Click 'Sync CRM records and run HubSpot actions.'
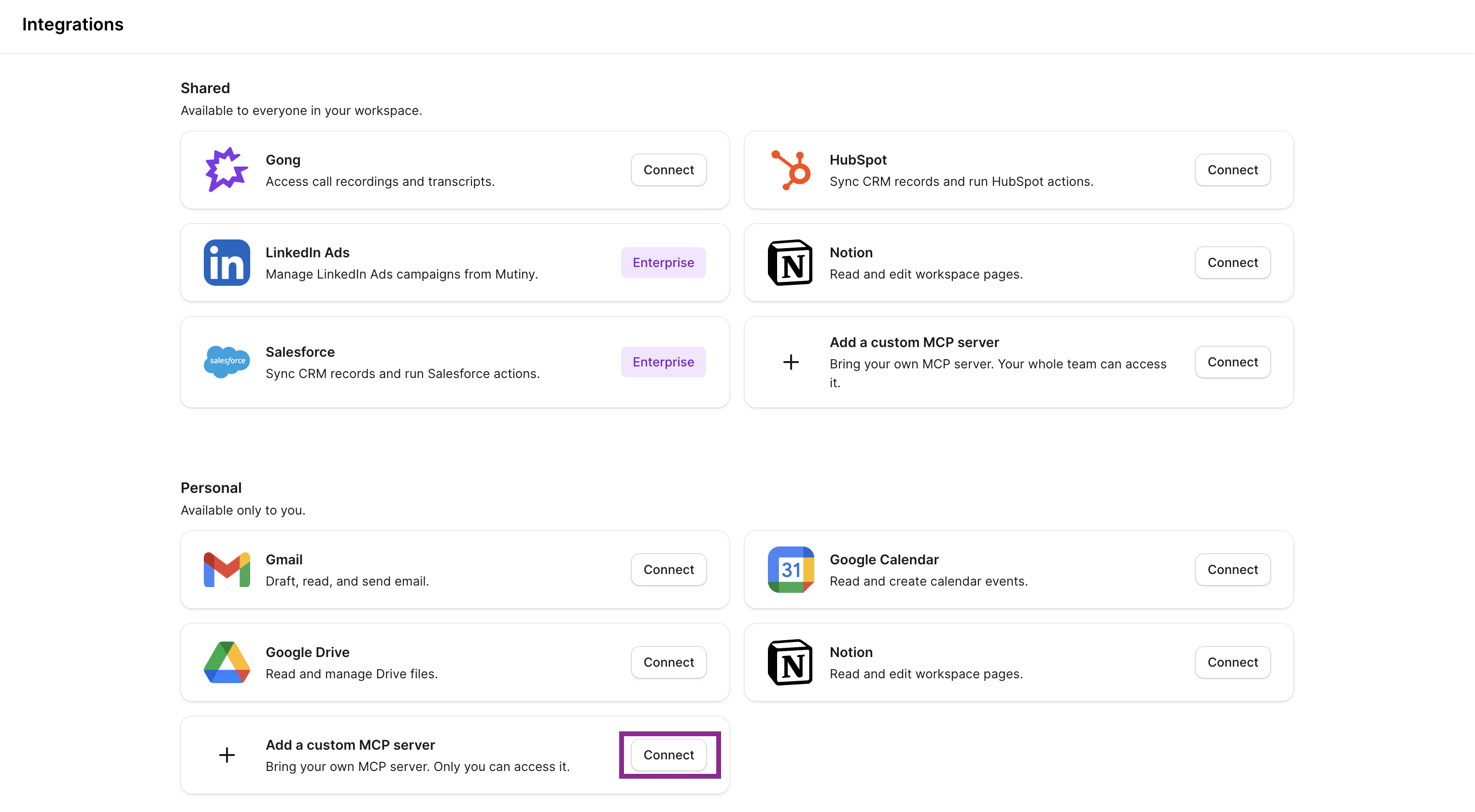 coord(962,182)
